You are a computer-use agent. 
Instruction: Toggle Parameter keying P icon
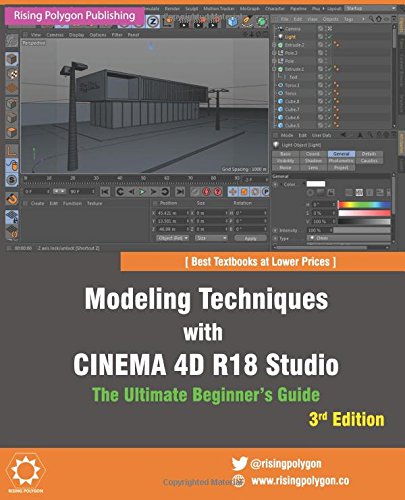tap(265, 192)
